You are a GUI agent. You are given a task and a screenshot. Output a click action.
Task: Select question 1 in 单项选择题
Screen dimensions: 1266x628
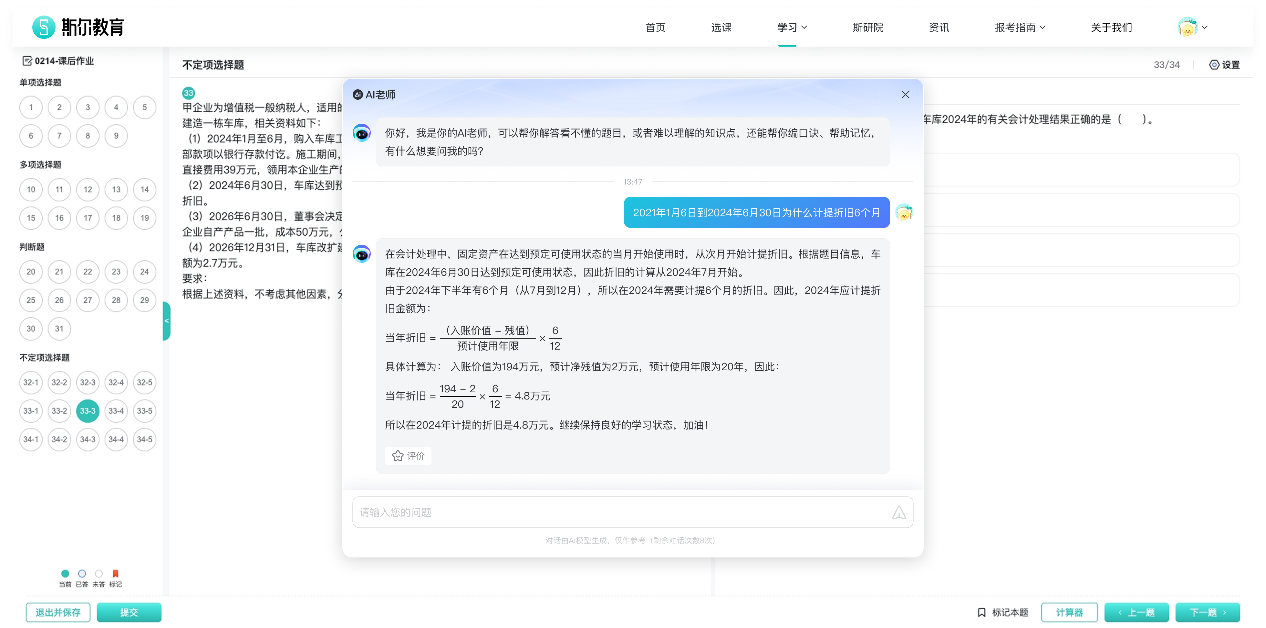[31, 108]
